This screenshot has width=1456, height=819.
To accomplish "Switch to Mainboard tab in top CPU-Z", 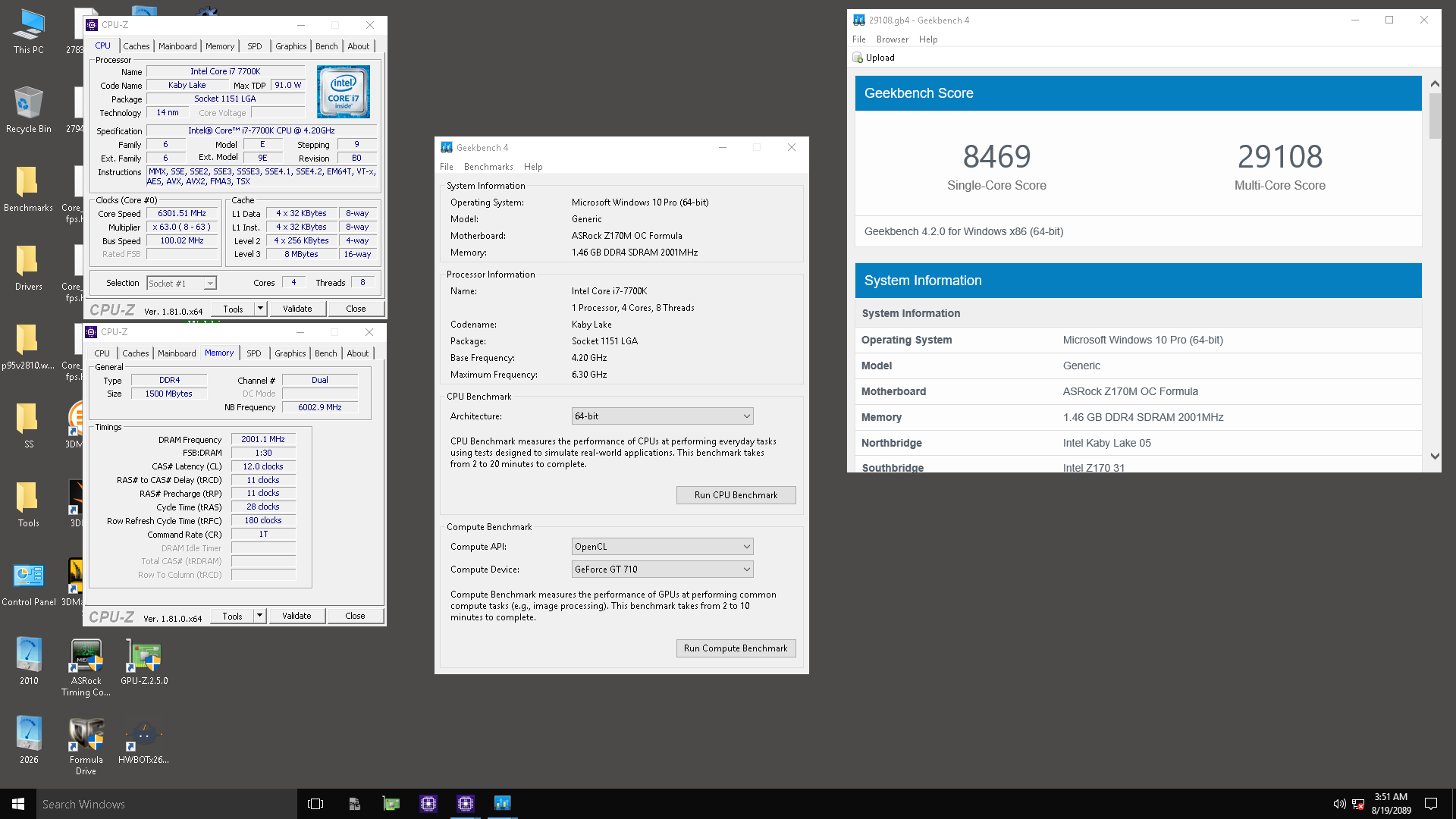I will coord(177,46).
